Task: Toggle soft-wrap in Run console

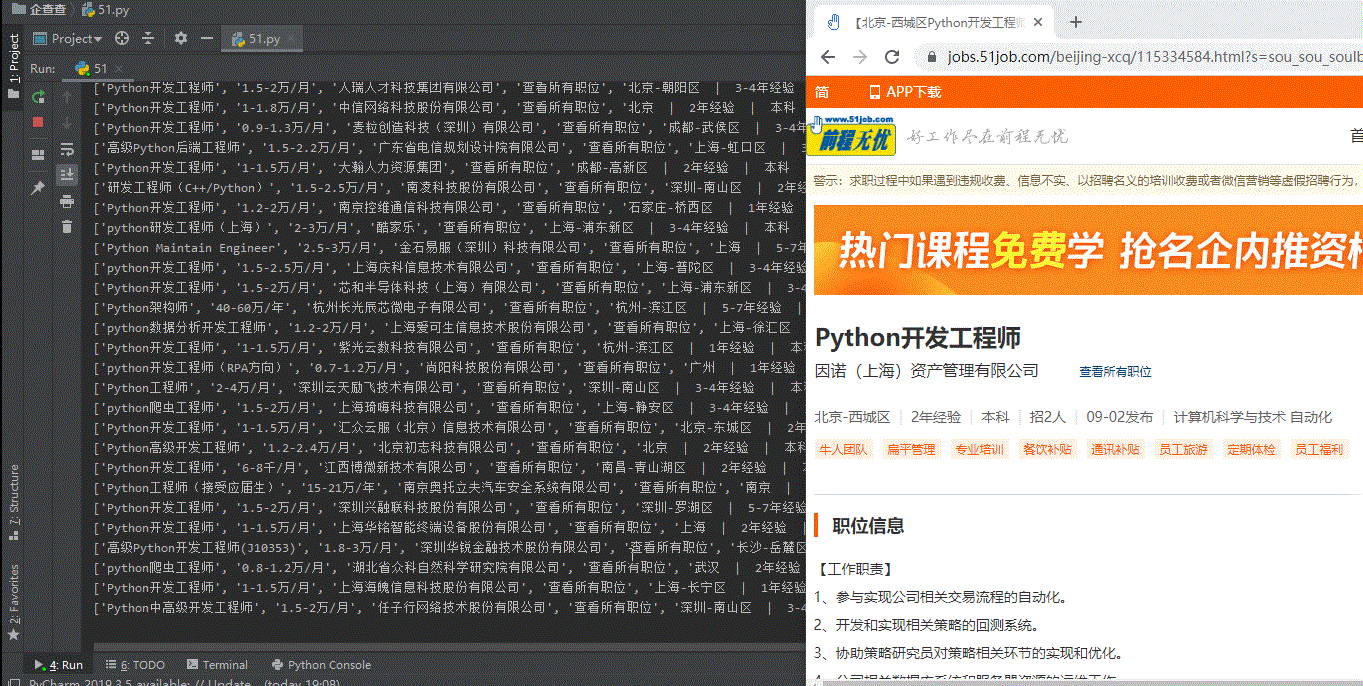Action: pos(67,149)
